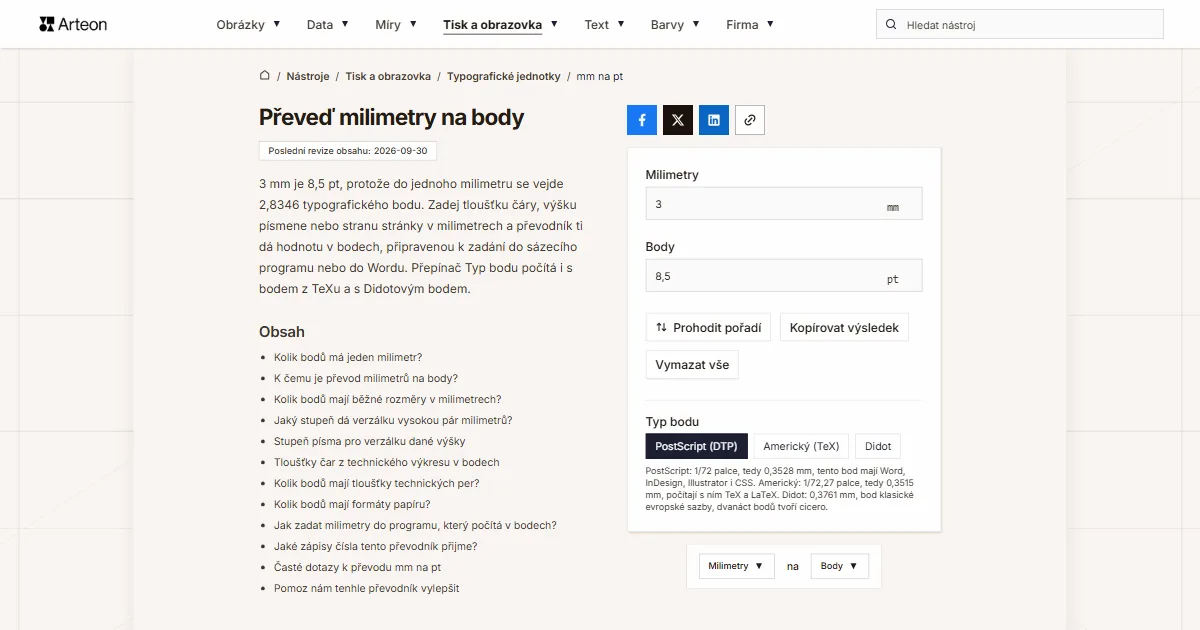Open the Body target unit dropdown
The image size is (1200, 630).
pos(839,566)
